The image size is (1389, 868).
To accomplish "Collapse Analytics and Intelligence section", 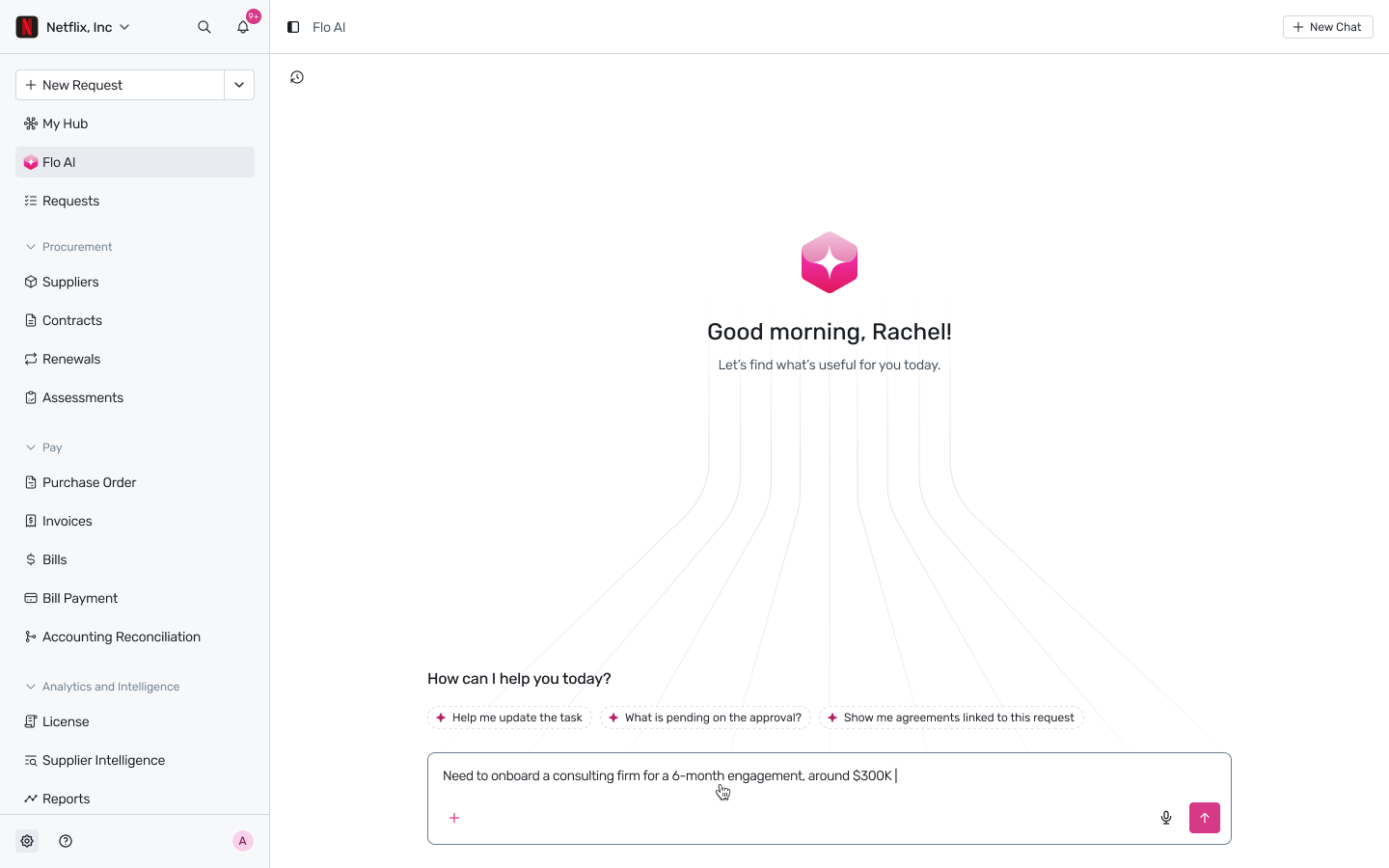I will 102,687.
